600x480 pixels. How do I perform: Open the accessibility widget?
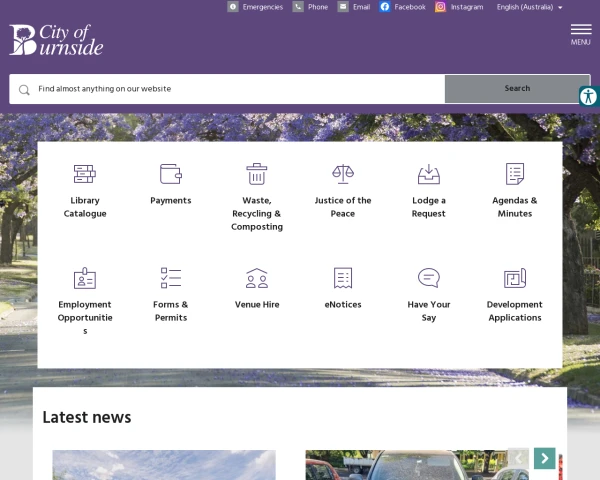point(588,96)
